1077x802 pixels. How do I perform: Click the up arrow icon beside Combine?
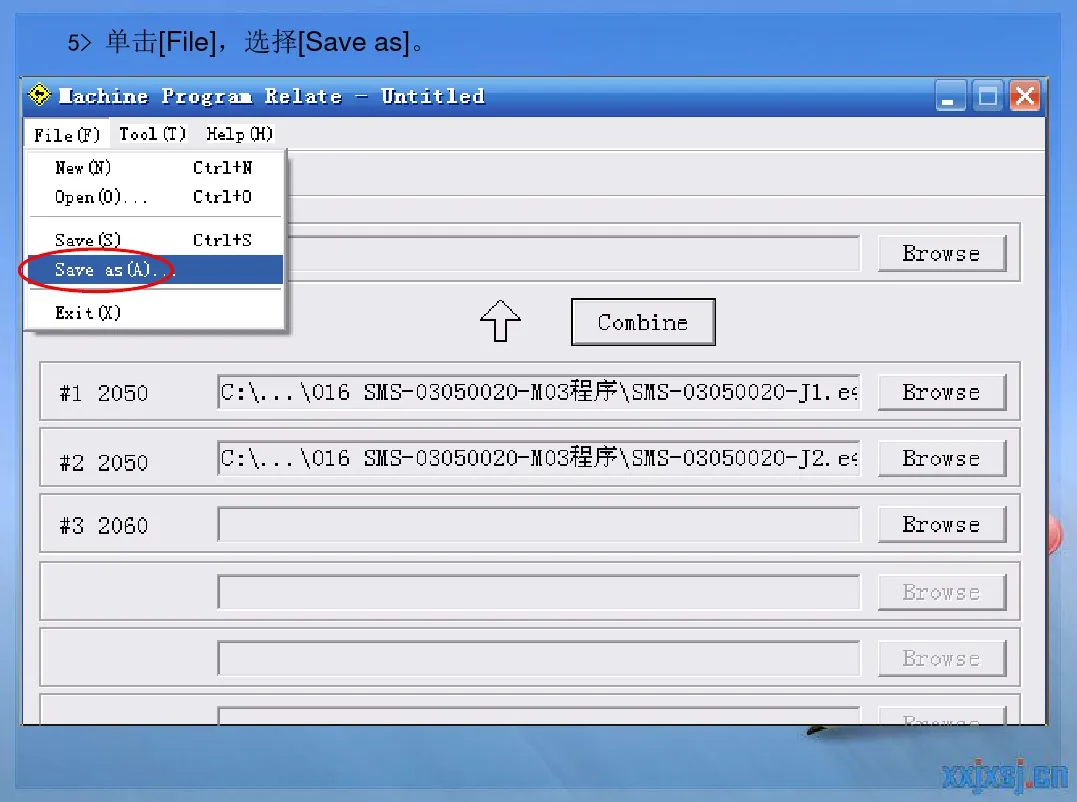(x=500, y=321)
